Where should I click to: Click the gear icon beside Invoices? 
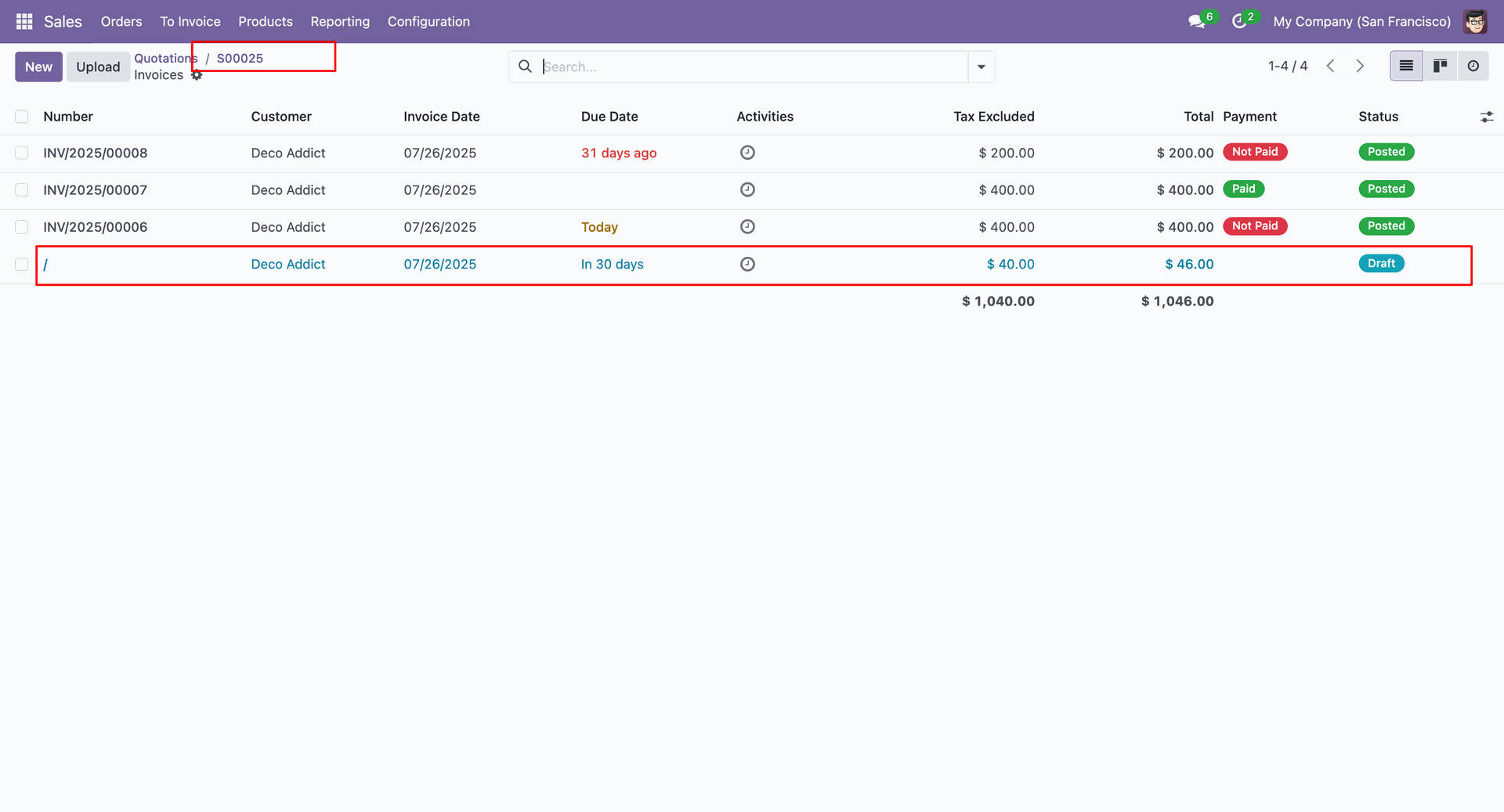click(x=197, y=75)
